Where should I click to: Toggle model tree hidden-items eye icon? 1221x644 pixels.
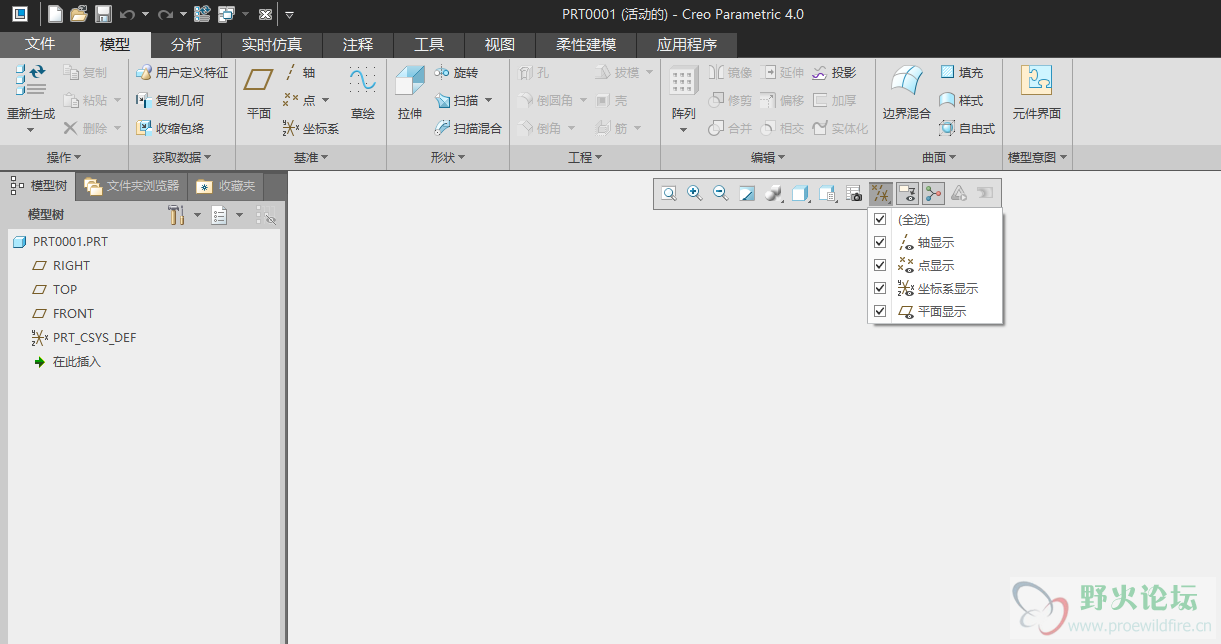266,215
